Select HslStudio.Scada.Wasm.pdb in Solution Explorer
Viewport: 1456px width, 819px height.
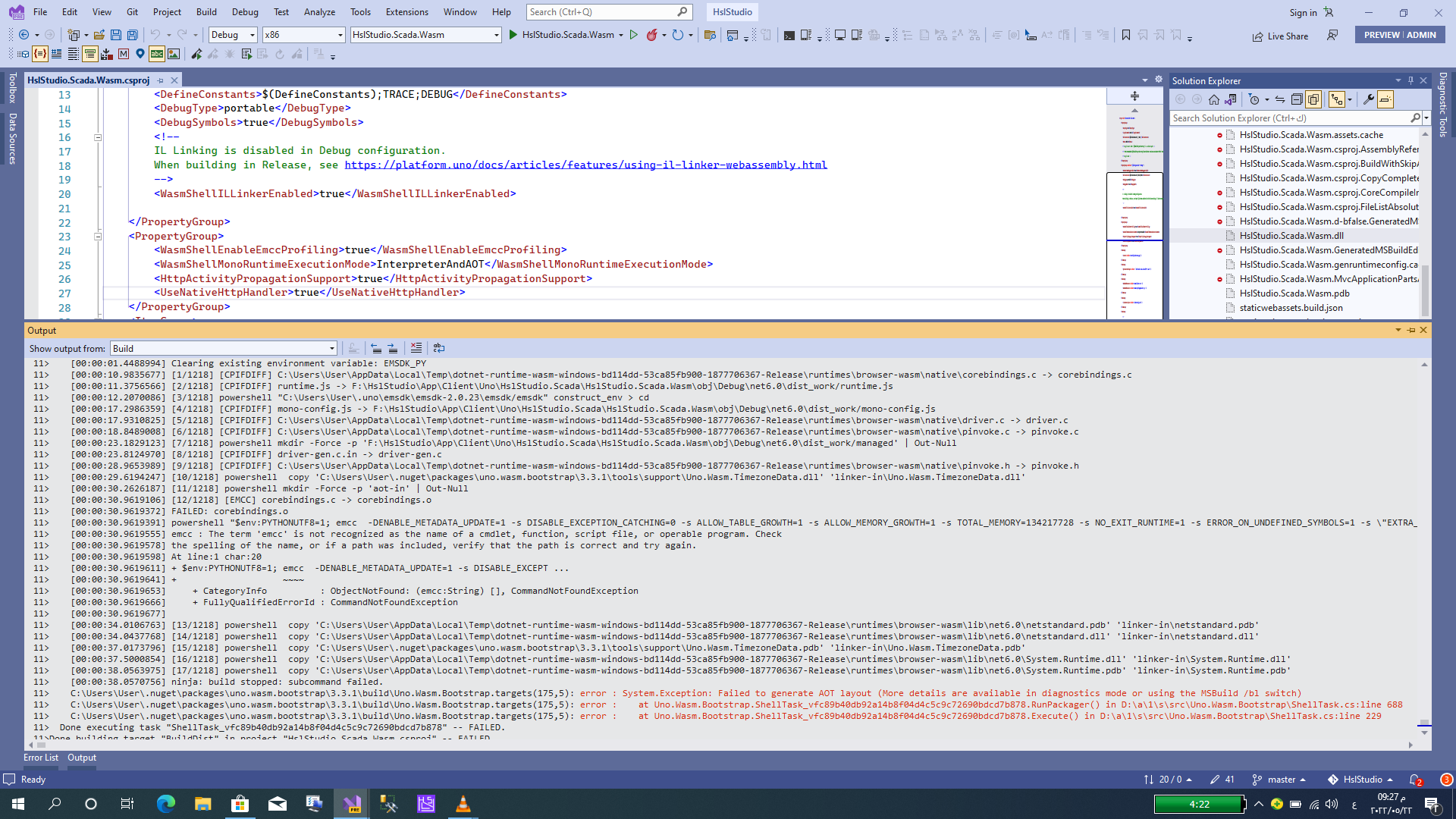pos(1294,293)
